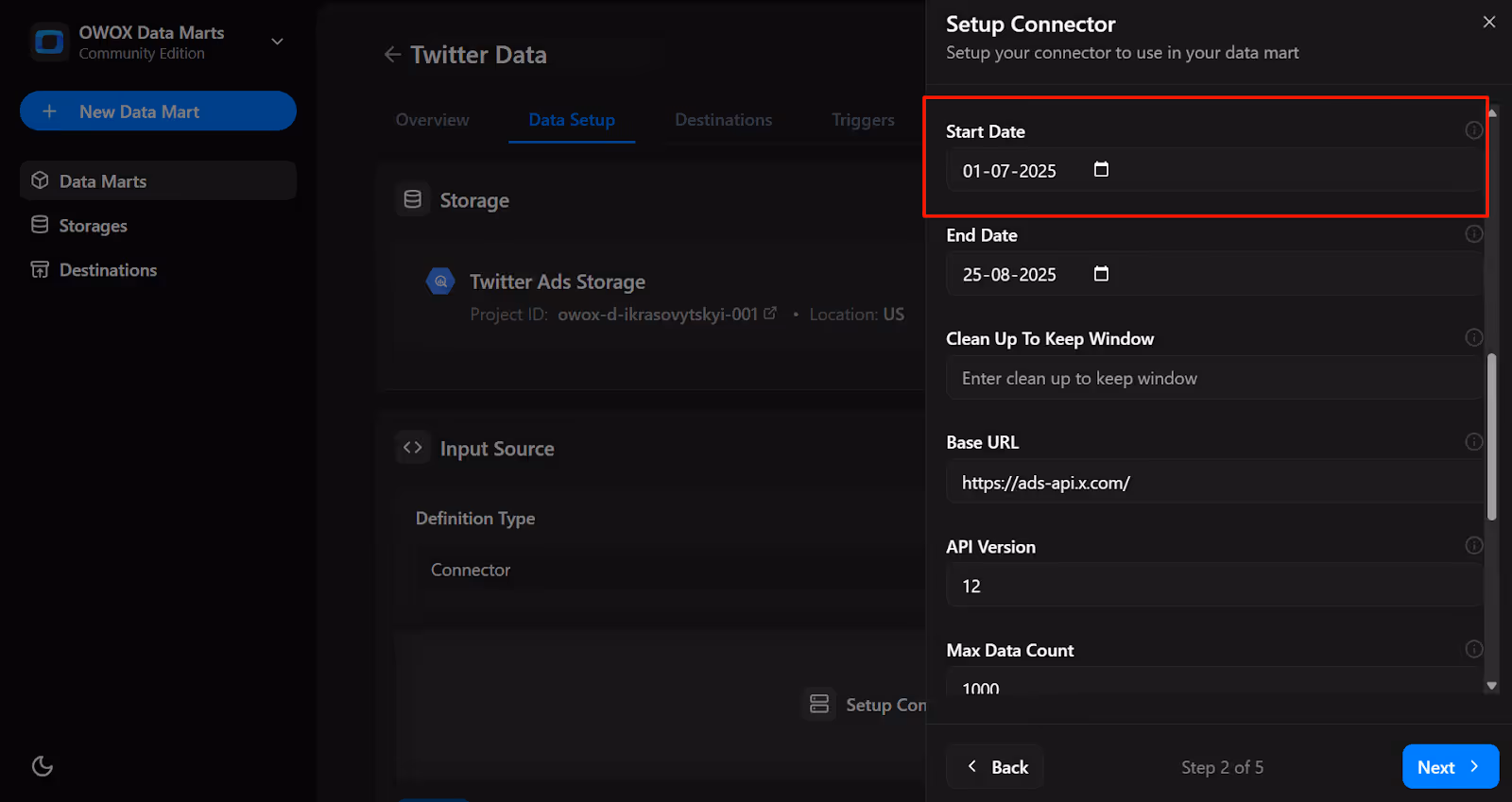Click the Next button
Screen dimensions: 1512x802
click(1451, 766)
